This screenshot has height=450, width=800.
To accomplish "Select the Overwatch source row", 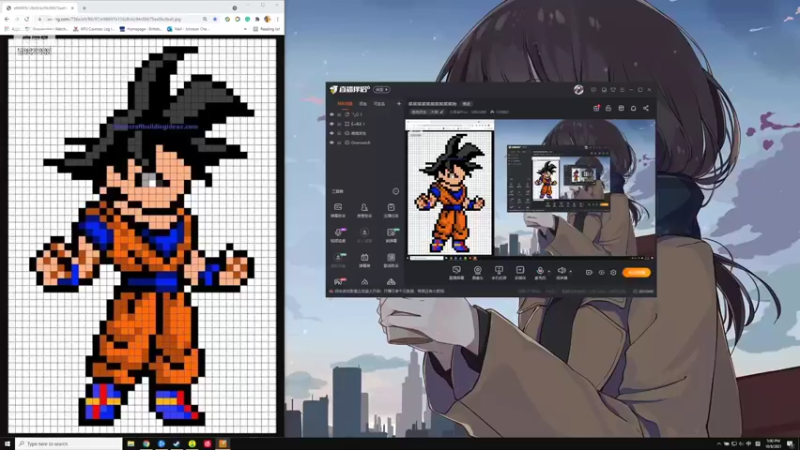I will [365, 143].
